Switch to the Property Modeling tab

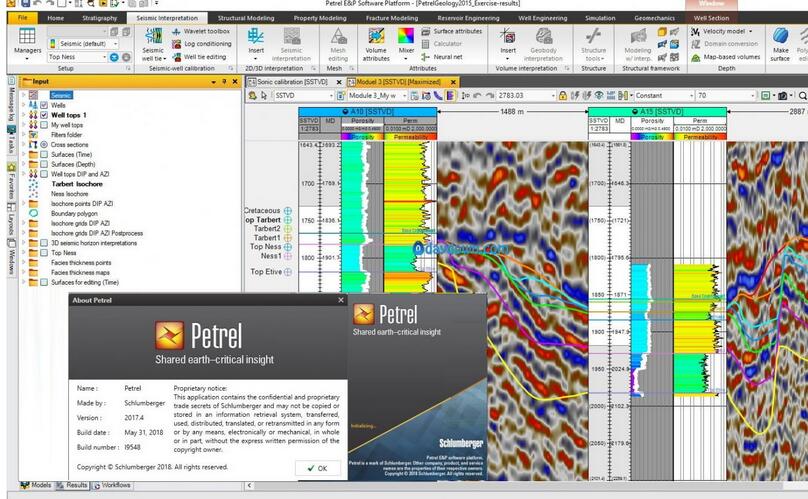319,18
